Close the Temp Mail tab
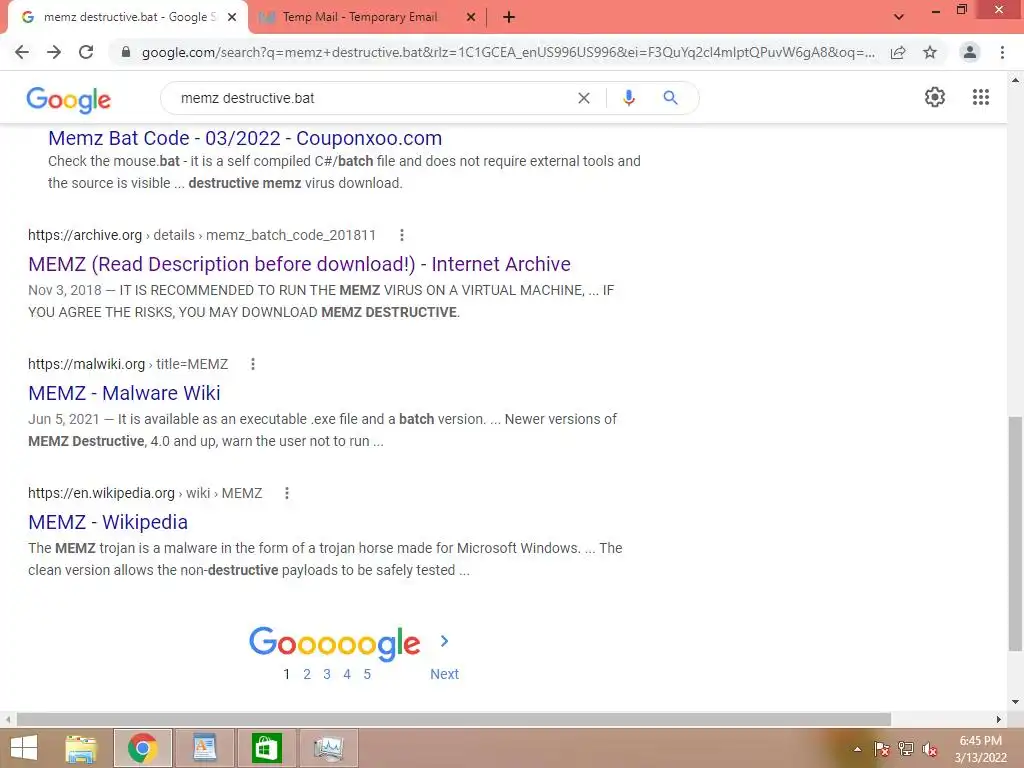This screenshot has width=1024, height=768. click(471, 17)
